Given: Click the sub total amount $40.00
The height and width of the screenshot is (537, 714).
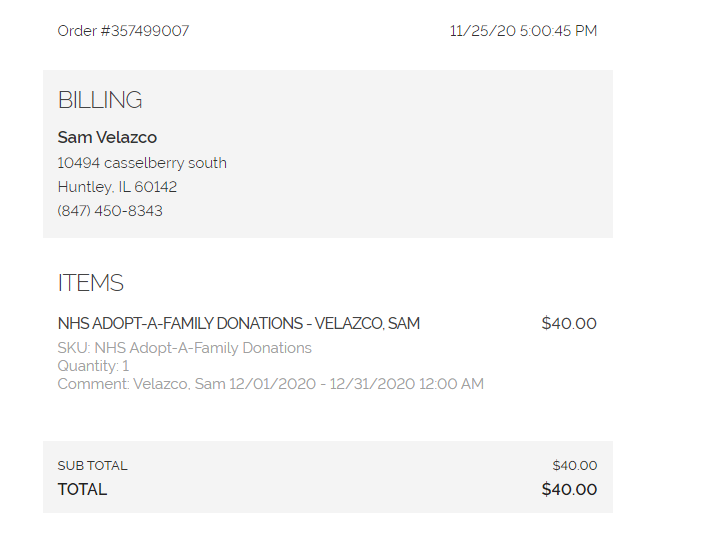Looking at the screenshot, I should pyautogui.click(x=574, y=466).
